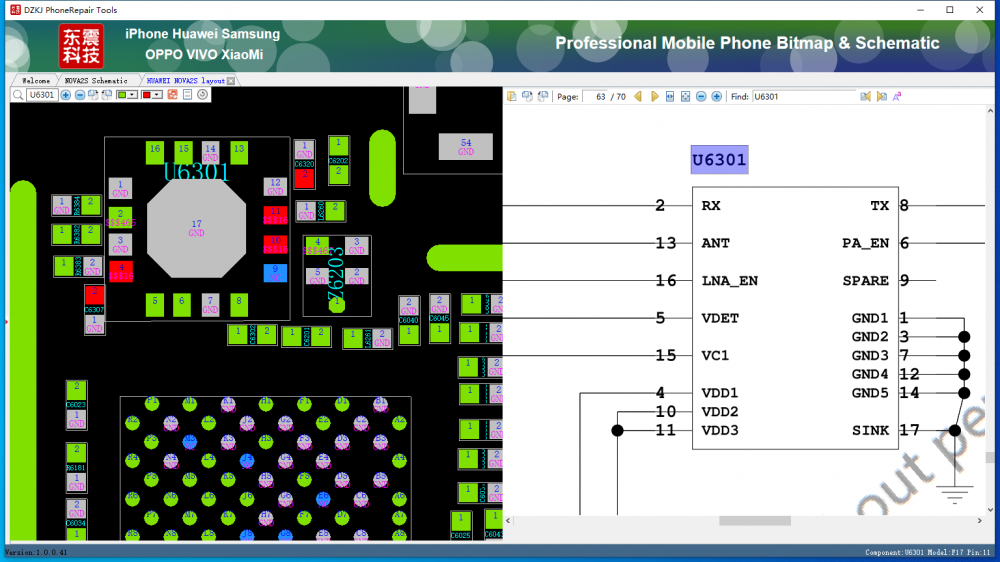Switch to the Welcome tab
Screen dimensions: 1000x562
[x=36, y=80]
